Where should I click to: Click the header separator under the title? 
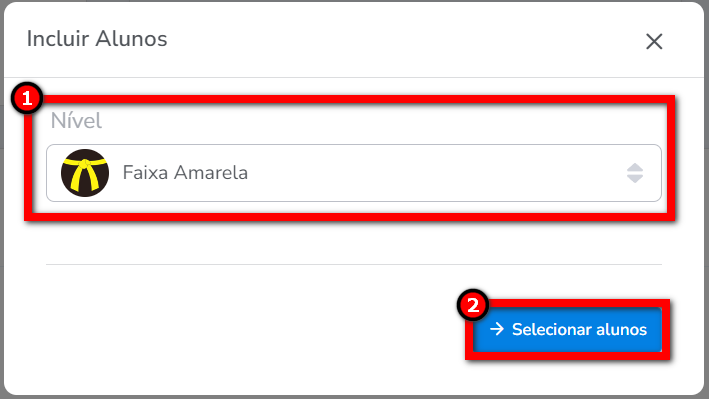pos(354,77)
